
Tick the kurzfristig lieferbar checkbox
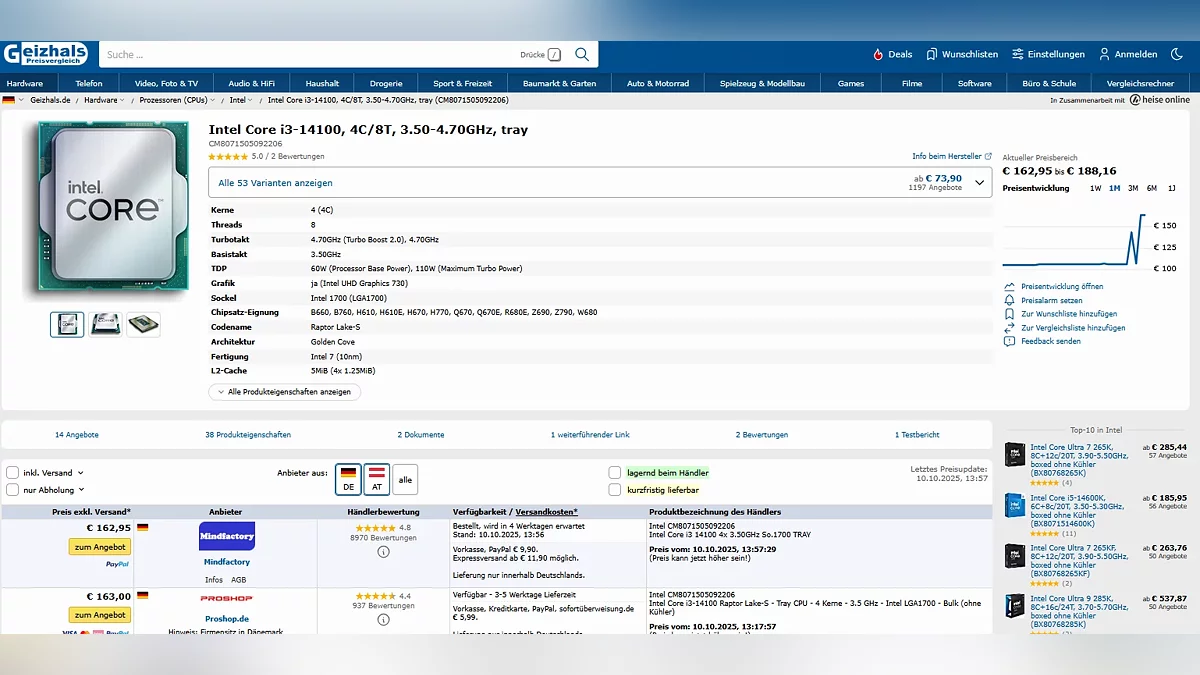click(x=615, y=490)
